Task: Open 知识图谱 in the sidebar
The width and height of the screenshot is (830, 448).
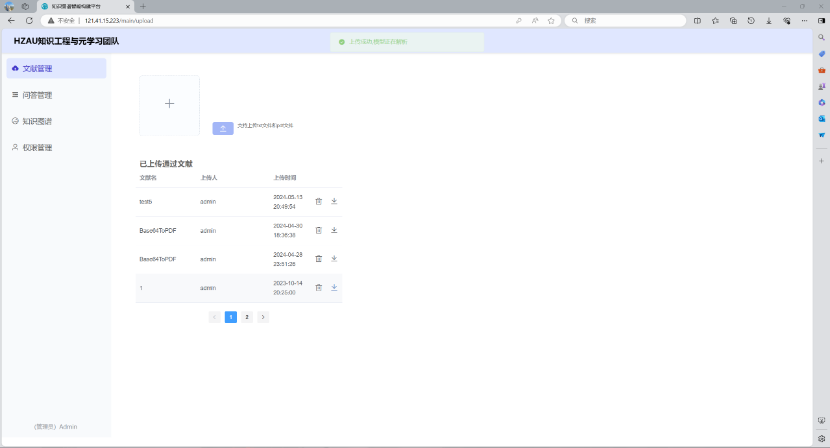Action: click(37, 121)
